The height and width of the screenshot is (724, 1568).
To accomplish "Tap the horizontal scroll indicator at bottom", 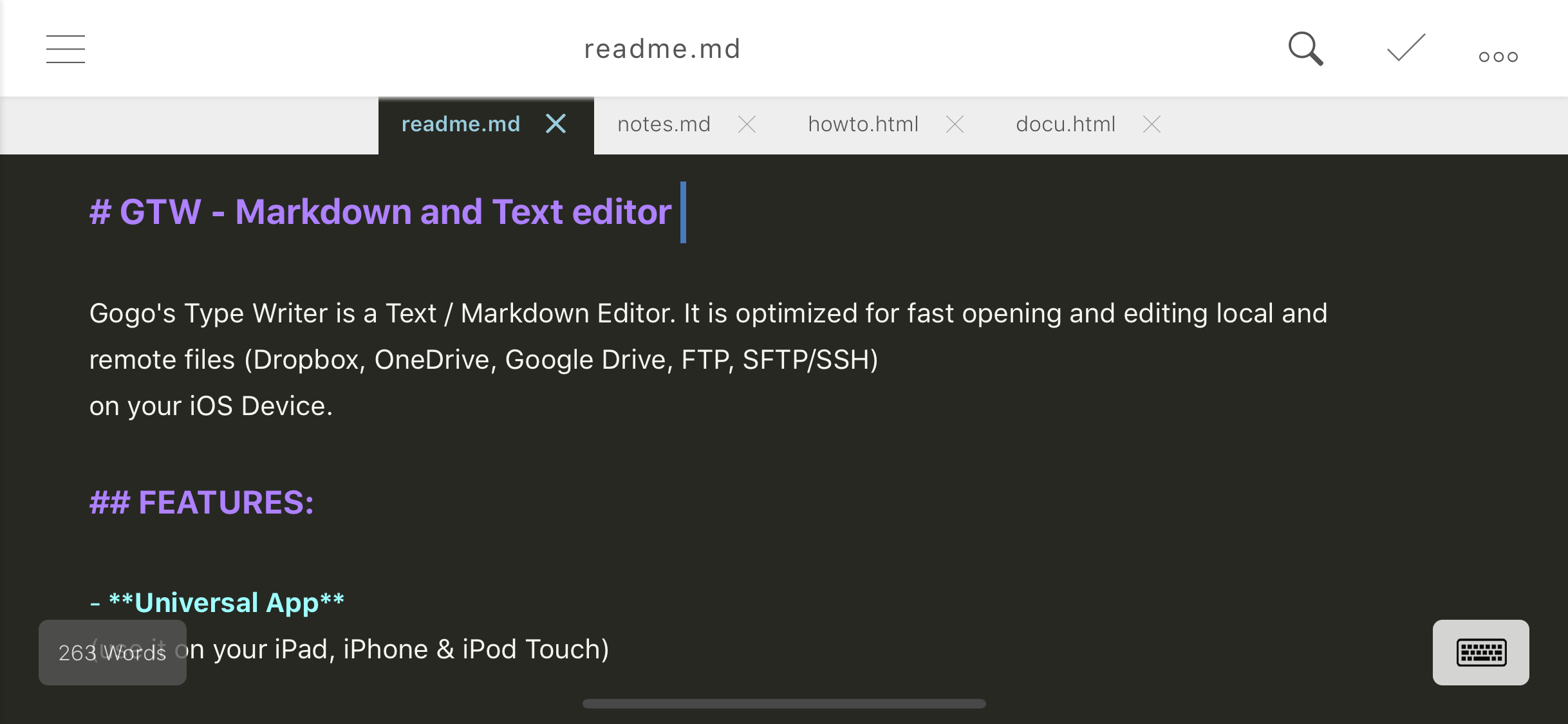I will 784,703.
